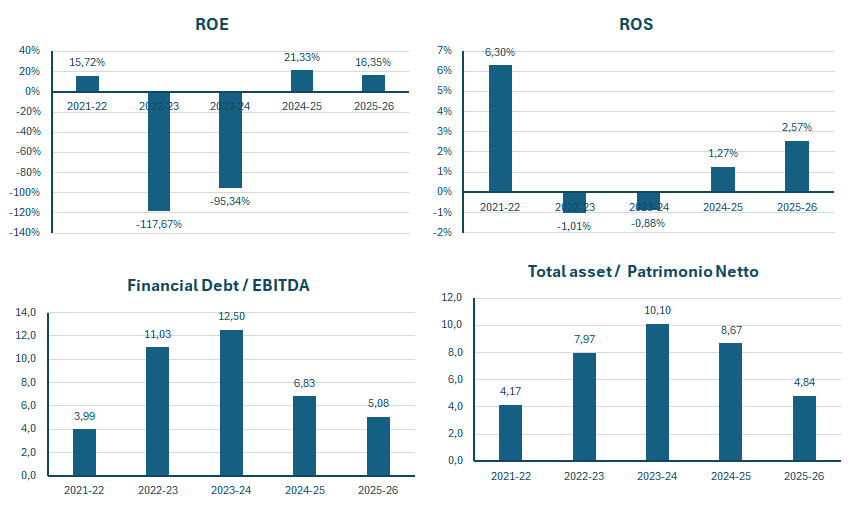Click 2024-25 axis label in ROE chart
This screenshot has height=520, width=857.
point(302,107)
